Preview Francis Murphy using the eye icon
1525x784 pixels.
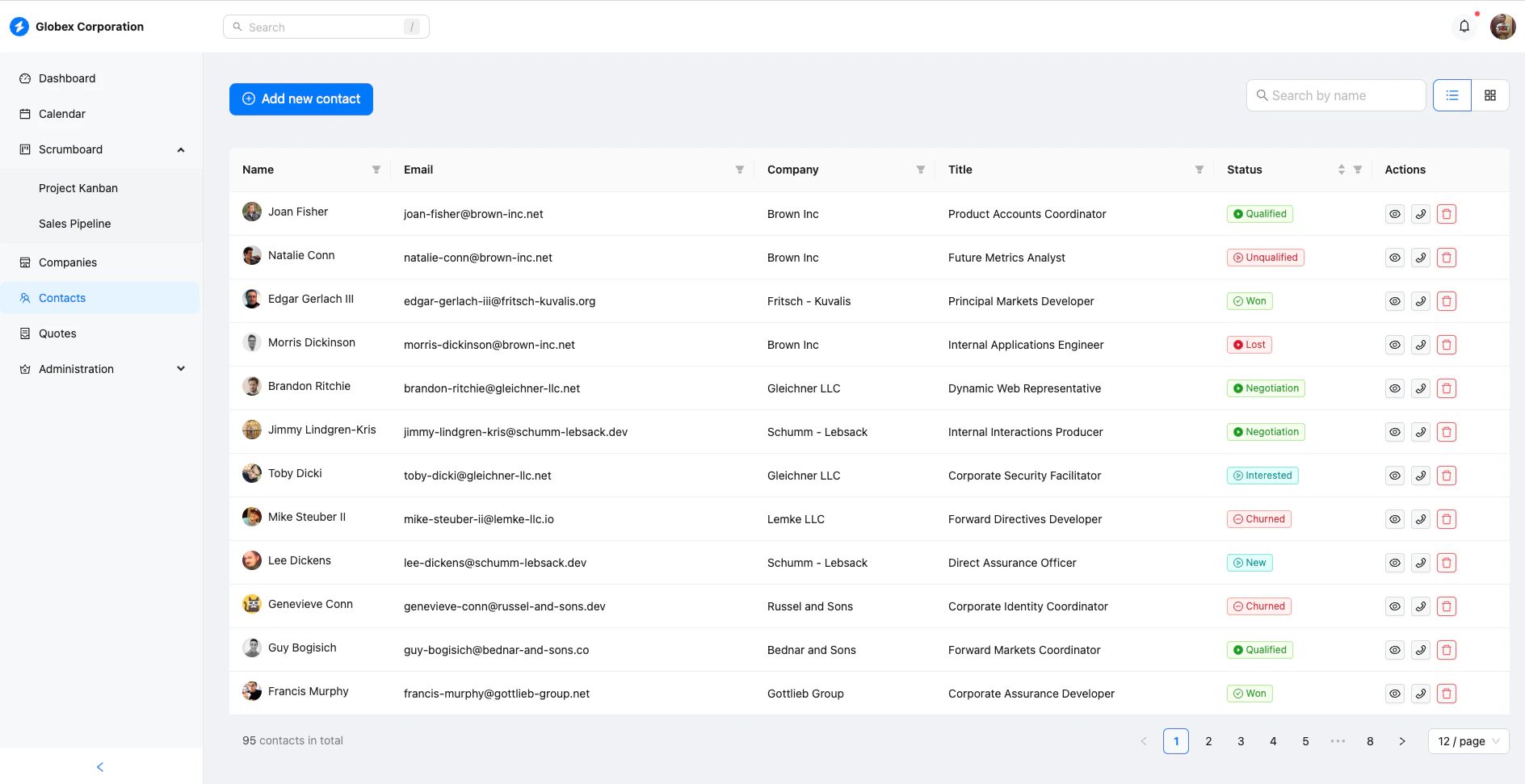click(x=1395, y=693)
